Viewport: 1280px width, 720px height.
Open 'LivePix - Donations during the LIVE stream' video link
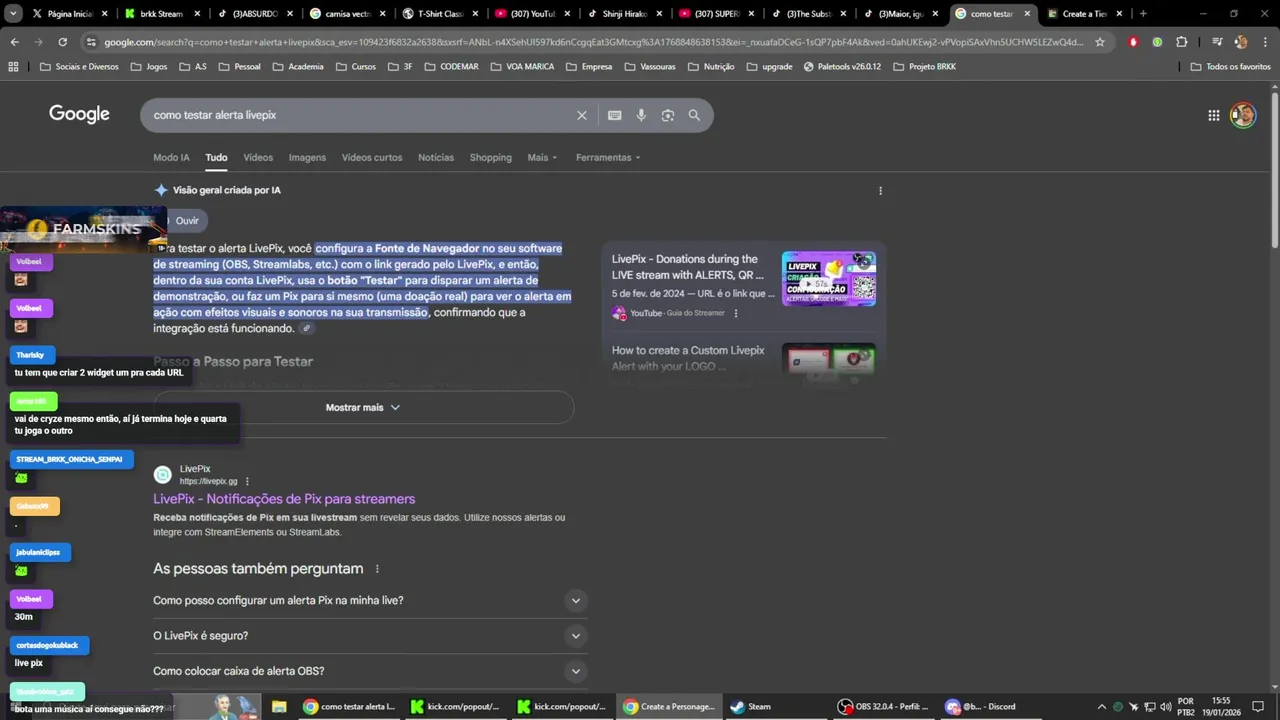[687, 267]
